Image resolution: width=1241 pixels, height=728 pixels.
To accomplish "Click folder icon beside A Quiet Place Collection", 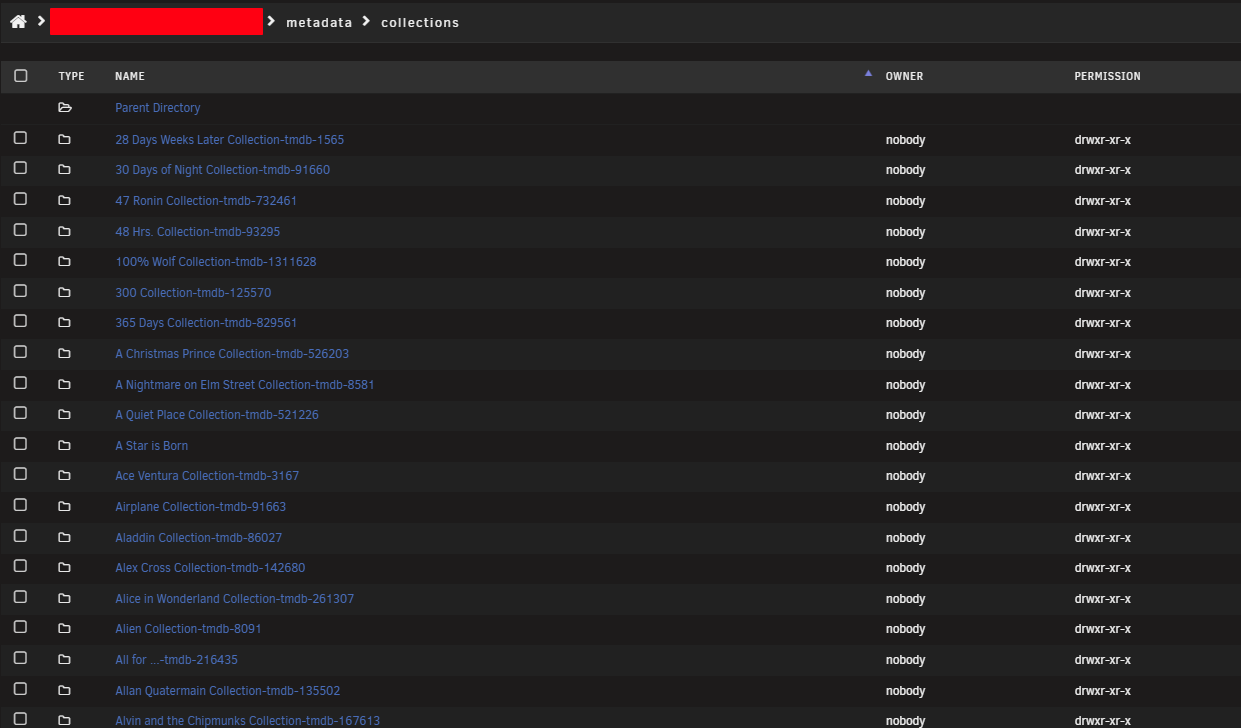I will 65,414.
